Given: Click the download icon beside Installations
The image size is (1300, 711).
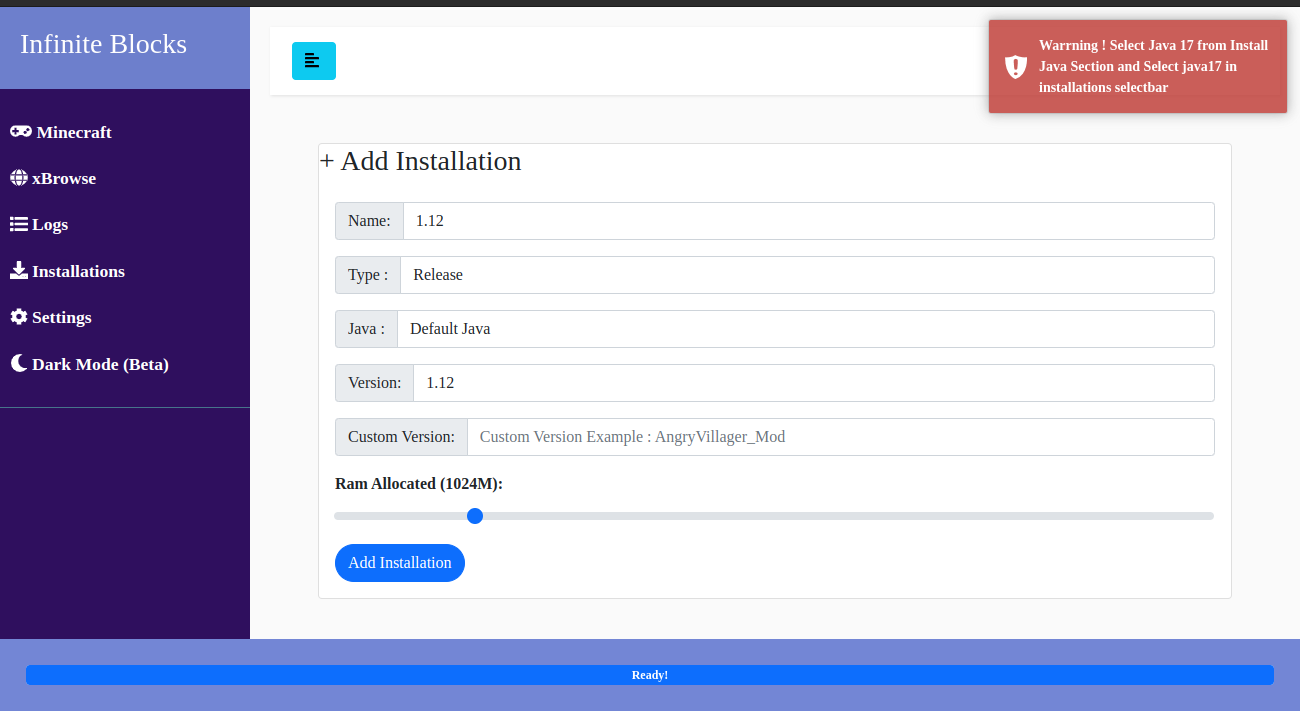Looking at the screenshot, I should point(19,270).
